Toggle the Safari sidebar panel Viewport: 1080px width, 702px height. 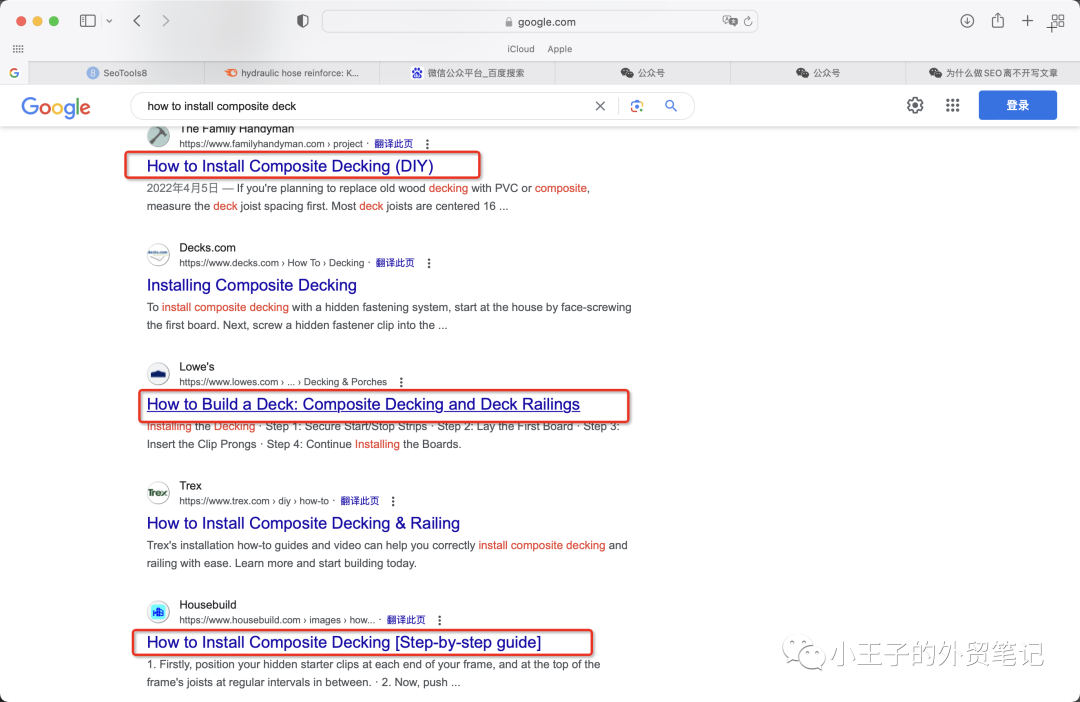(x=88, y=21)
